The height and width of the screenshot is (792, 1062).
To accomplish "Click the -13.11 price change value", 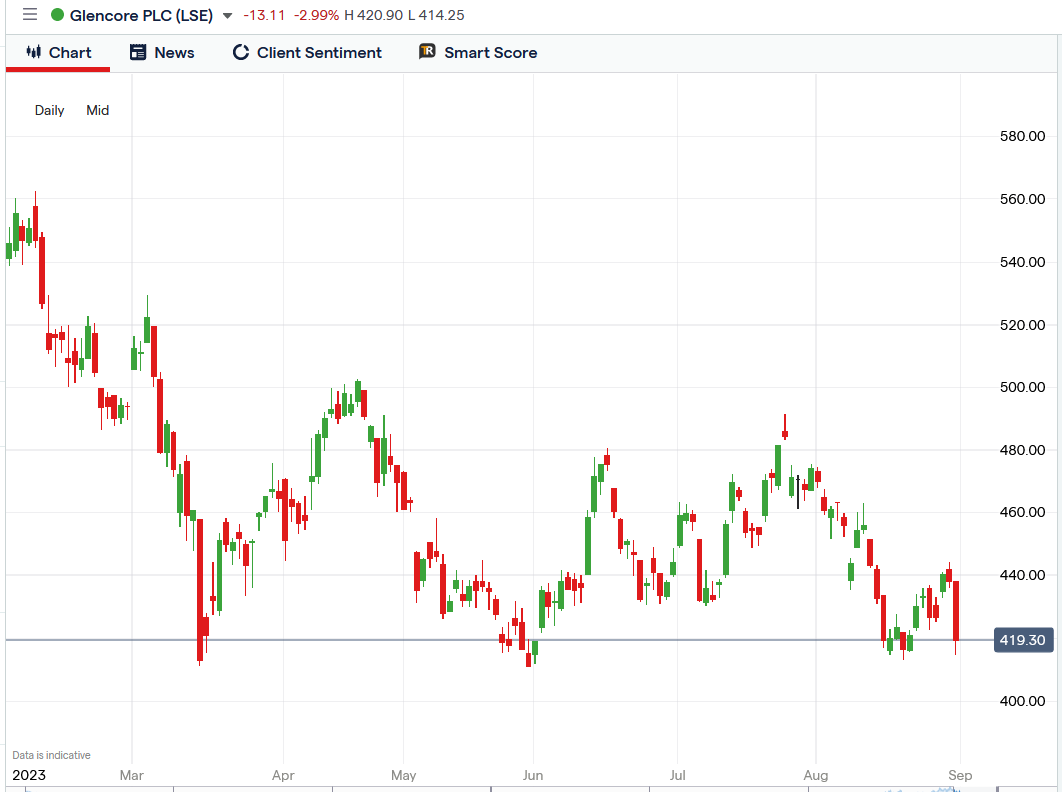I will [x=264, y=15].
